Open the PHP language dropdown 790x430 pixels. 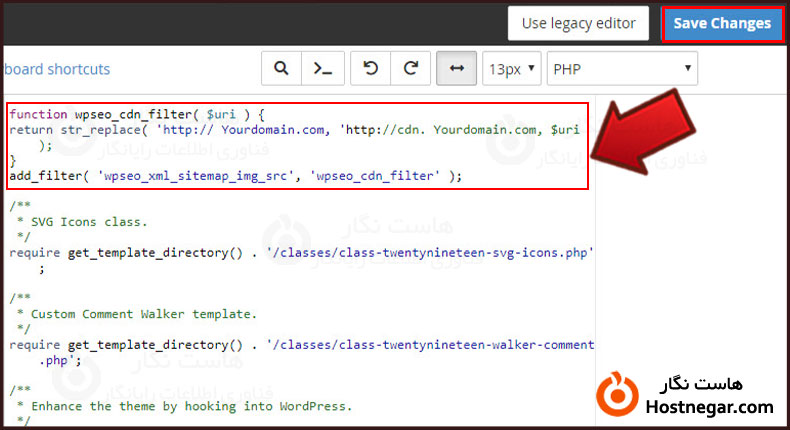621,69
